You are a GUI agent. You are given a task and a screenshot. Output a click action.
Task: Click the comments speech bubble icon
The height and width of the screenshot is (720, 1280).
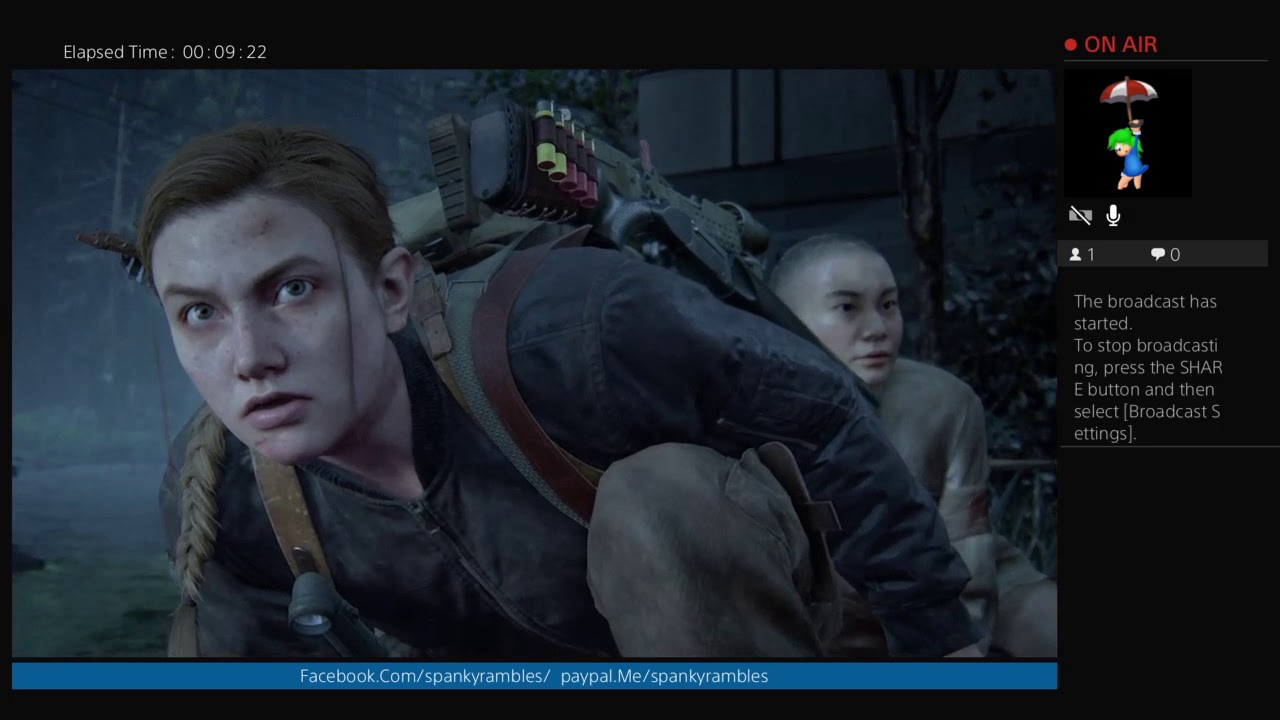tap(1158, 255)
